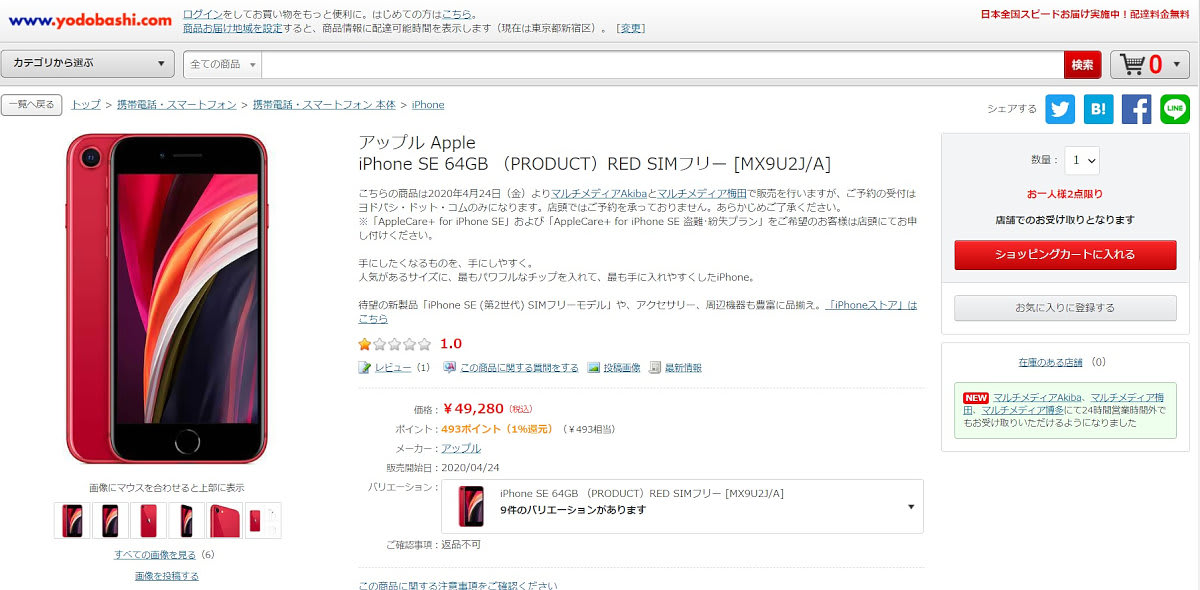Select fourth product thumbnail
The image size is (1200, 590).
coord(186,520)
